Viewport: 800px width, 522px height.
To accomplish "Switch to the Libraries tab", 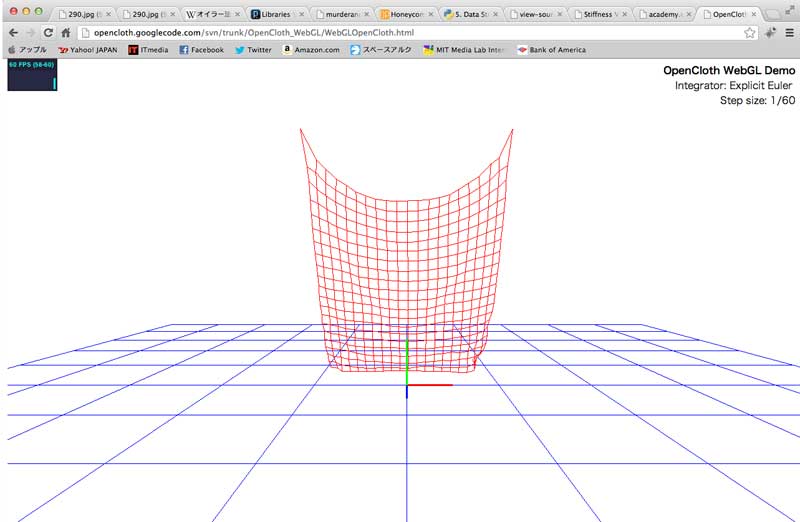I will (x=275, y=15).
